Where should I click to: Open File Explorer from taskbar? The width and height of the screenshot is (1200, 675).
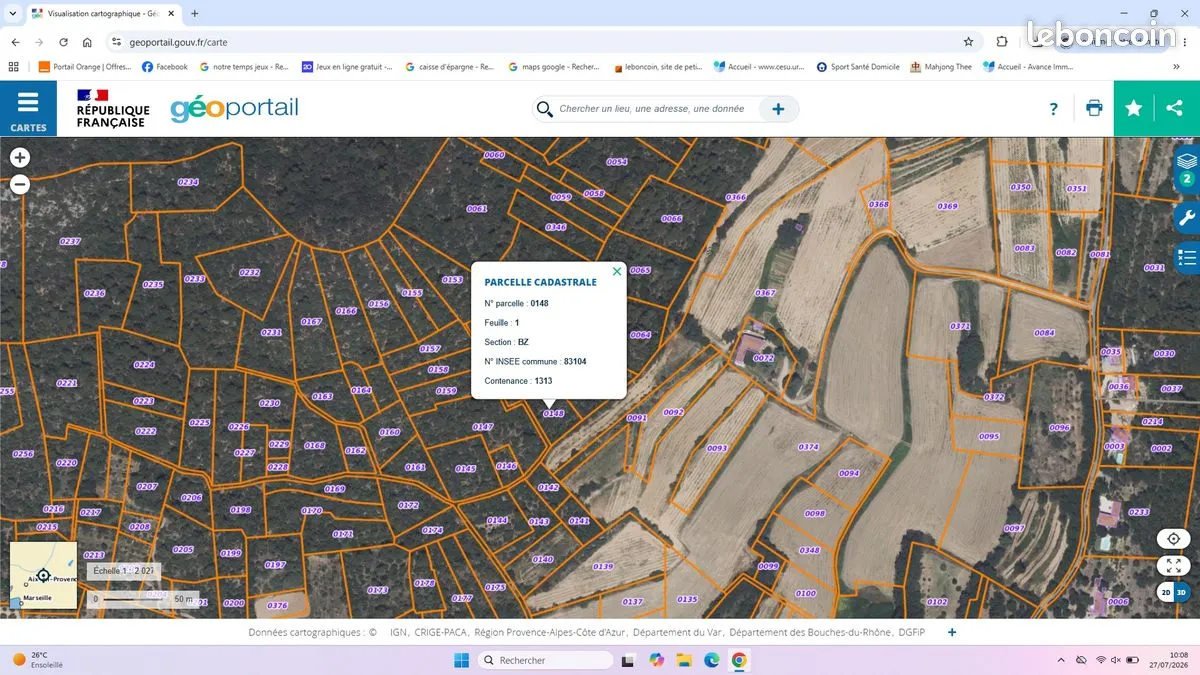(x=684, y=660)
